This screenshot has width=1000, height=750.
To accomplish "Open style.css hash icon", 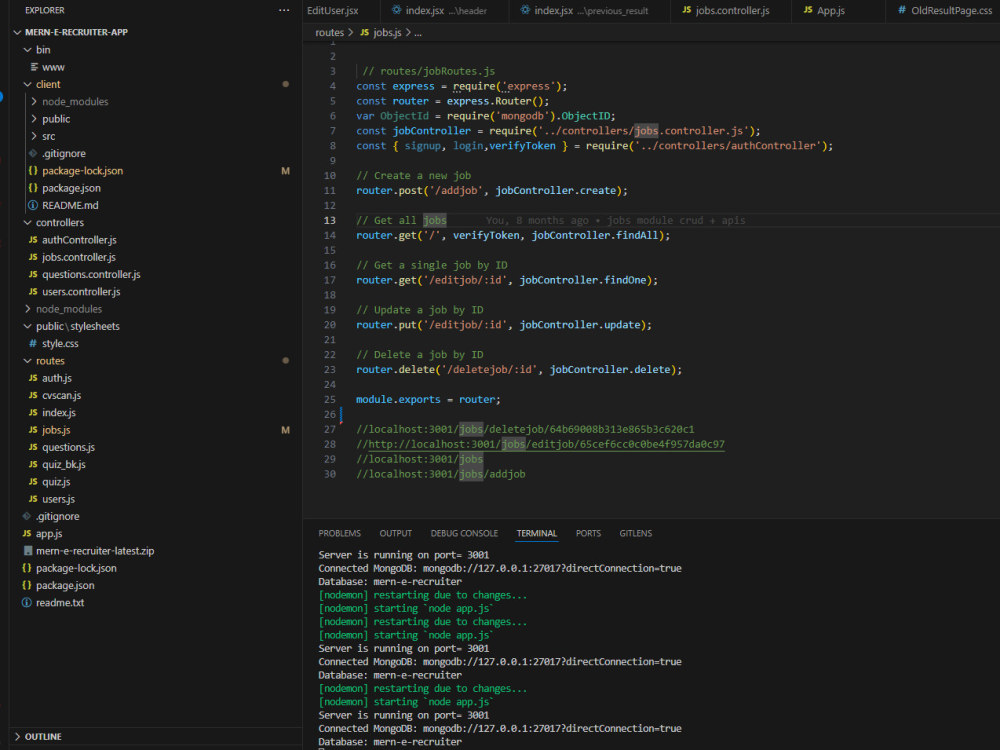I will (x=33, y=343).
